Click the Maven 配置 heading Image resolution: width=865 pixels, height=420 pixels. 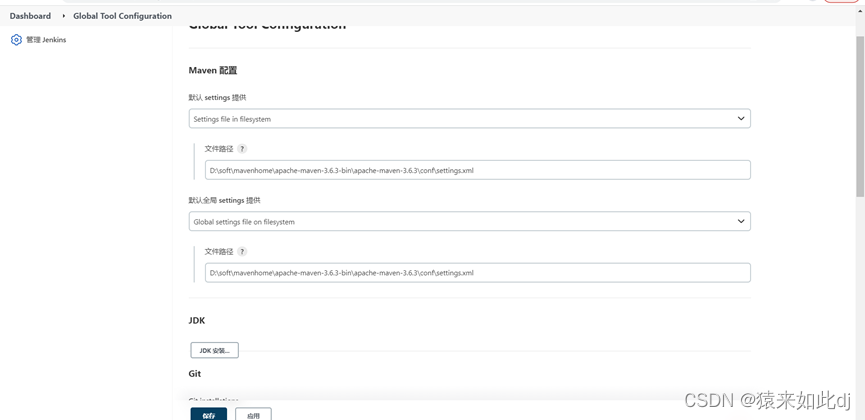click(213, 71)
